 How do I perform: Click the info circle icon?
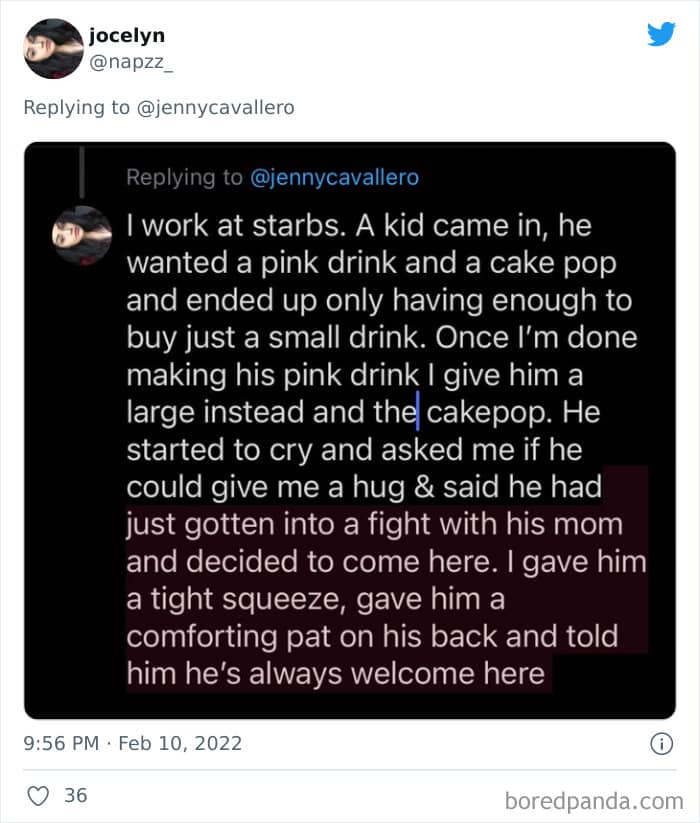[x=661, y=744]
